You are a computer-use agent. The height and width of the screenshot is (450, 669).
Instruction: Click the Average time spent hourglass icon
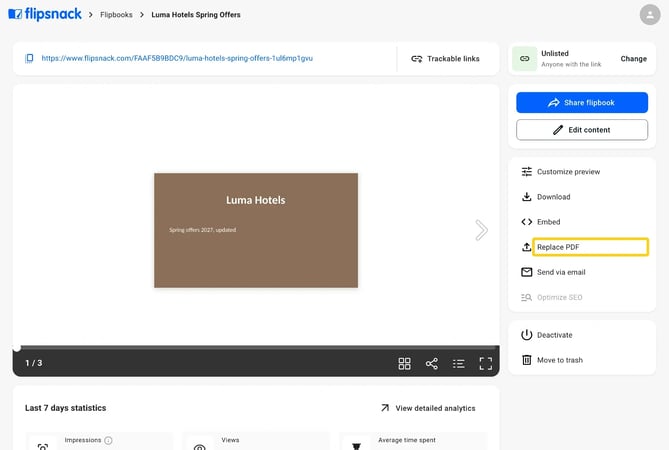tap(356, 446)
